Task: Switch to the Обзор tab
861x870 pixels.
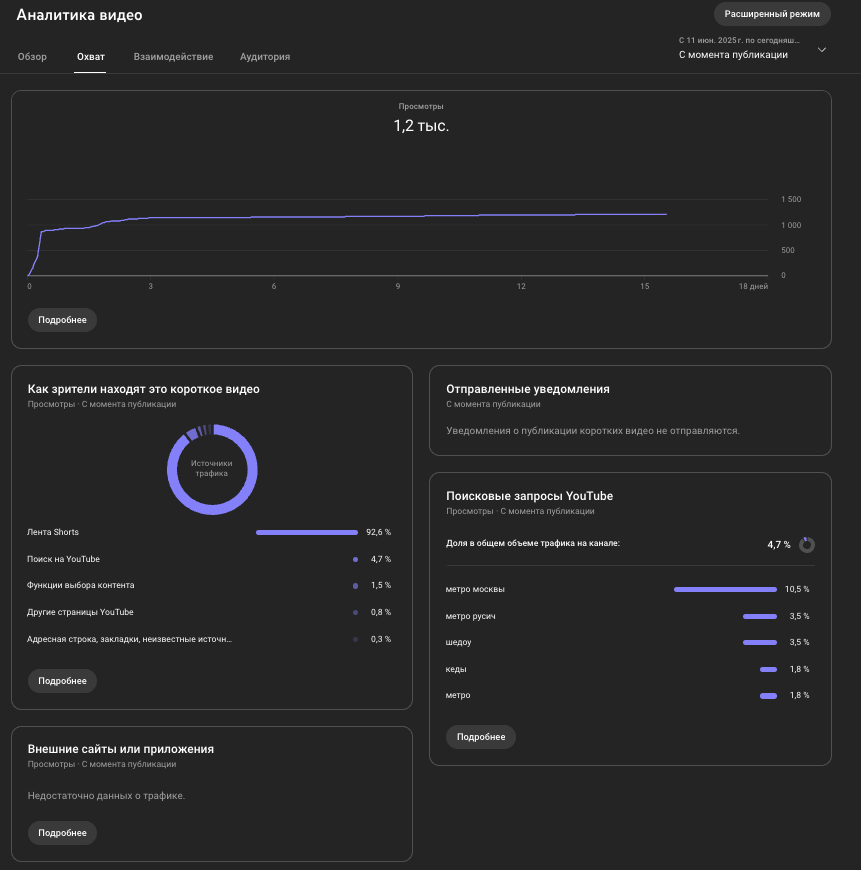Action: [x=32, y=57]
